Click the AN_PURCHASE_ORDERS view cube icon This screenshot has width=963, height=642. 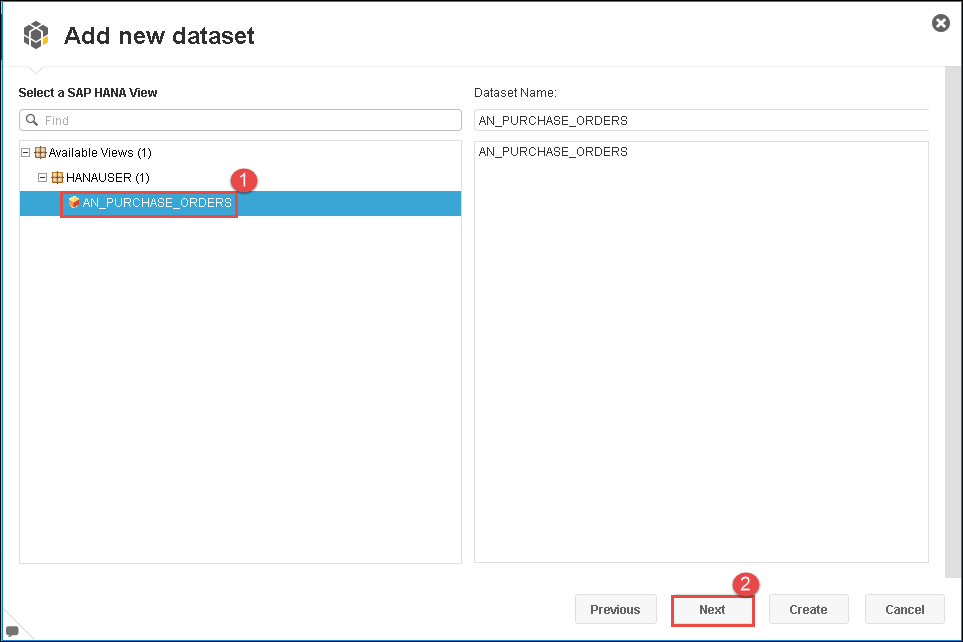click(x=73, y=203)
